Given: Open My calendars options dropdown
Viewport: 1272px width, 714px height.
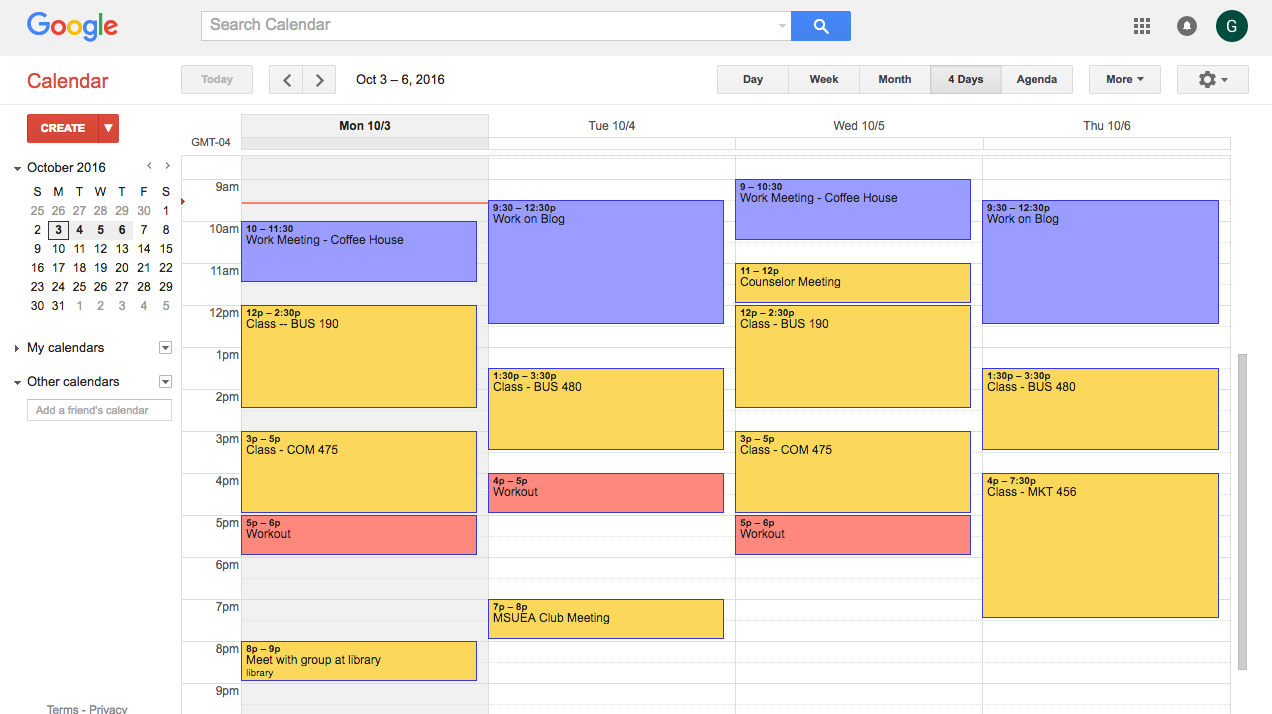Looking at the screenshot, I should click(165, 348).
